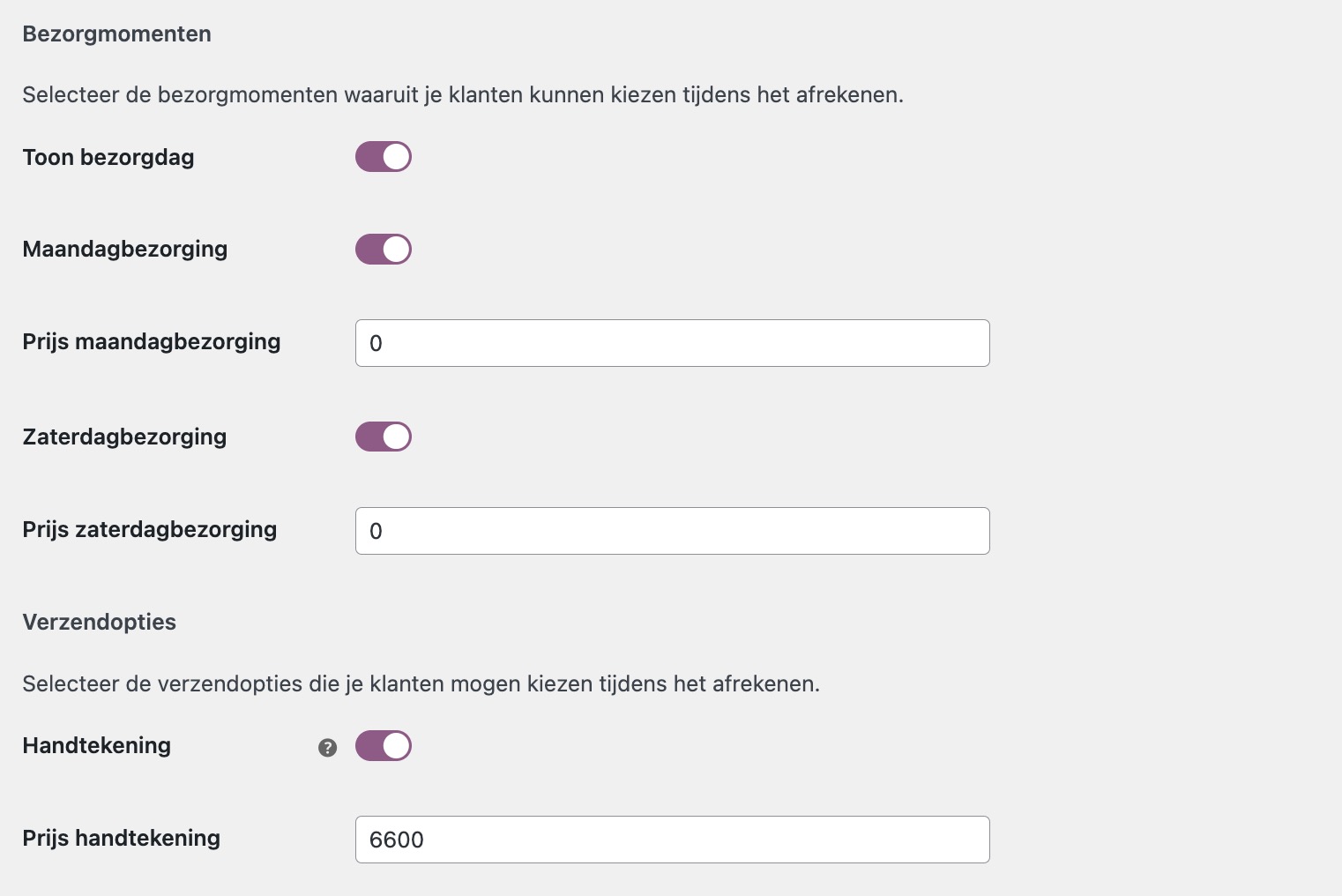The image size is (1342, 896).
Task: Disable Maandagbezorging delivery option
Action: click(x=383, y=249)
